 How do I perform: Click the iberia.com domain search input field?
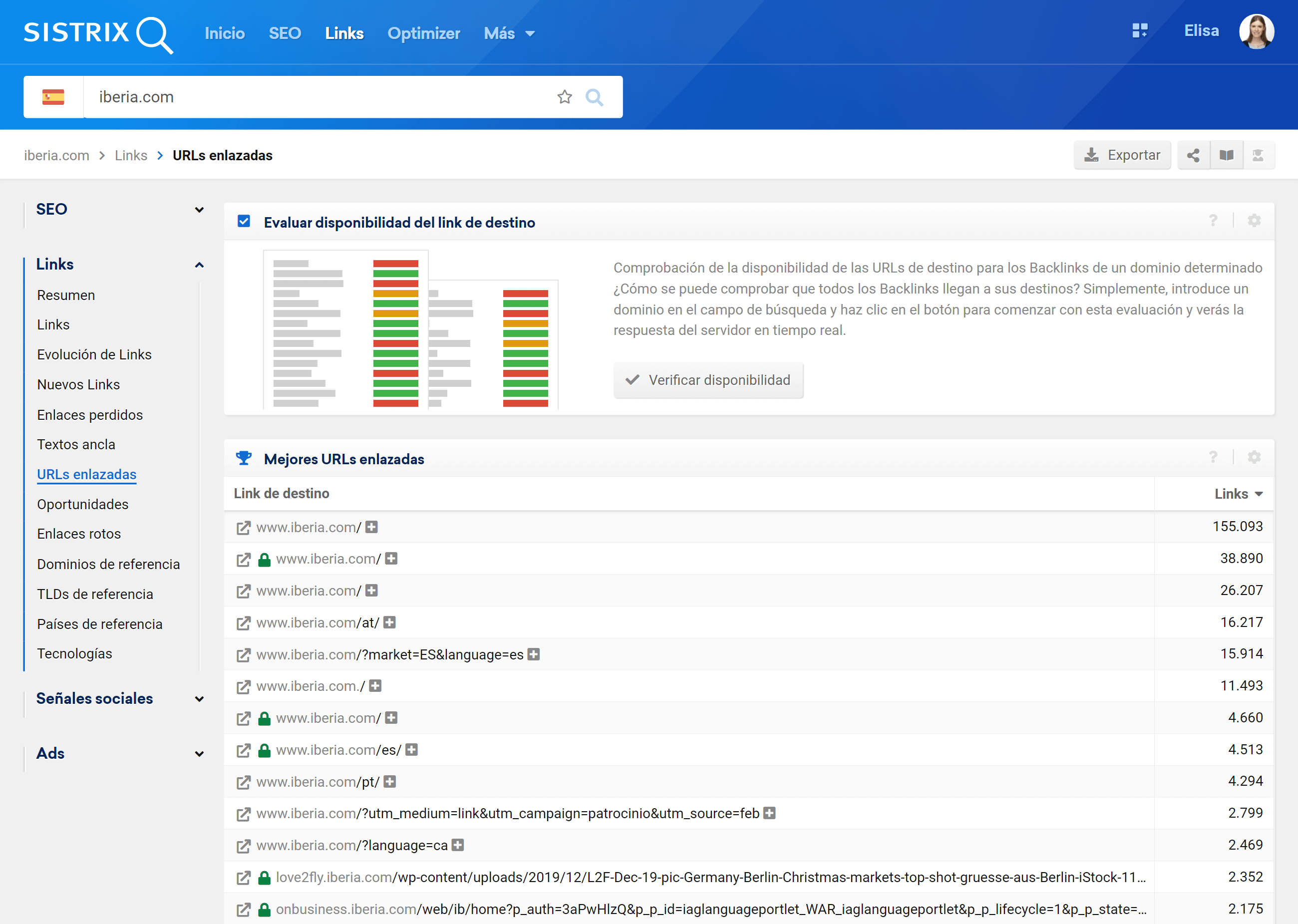point(319,97)
